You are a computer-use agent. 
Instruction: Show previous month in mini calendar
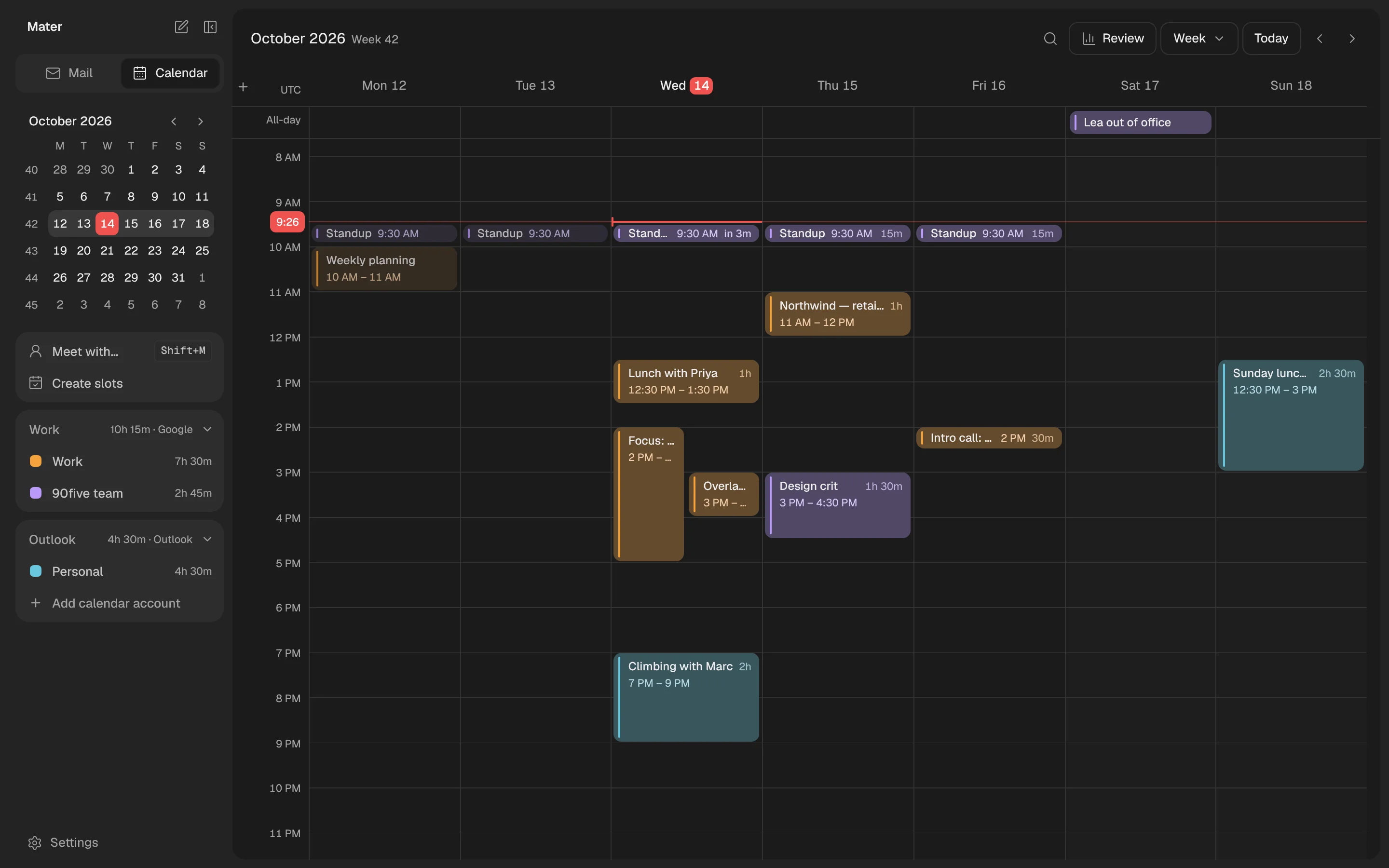[x=173, y=121]
